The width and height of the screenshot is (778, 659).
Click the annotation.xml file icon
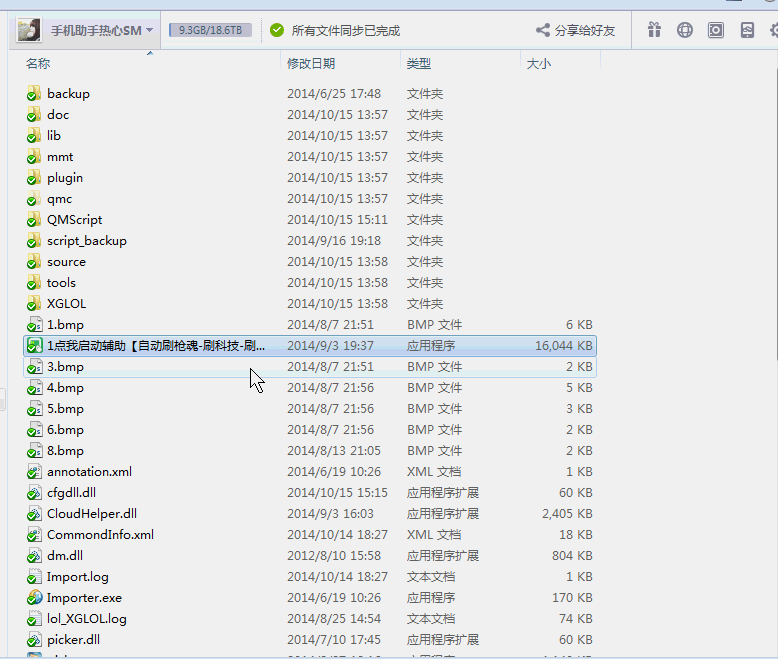34,471
